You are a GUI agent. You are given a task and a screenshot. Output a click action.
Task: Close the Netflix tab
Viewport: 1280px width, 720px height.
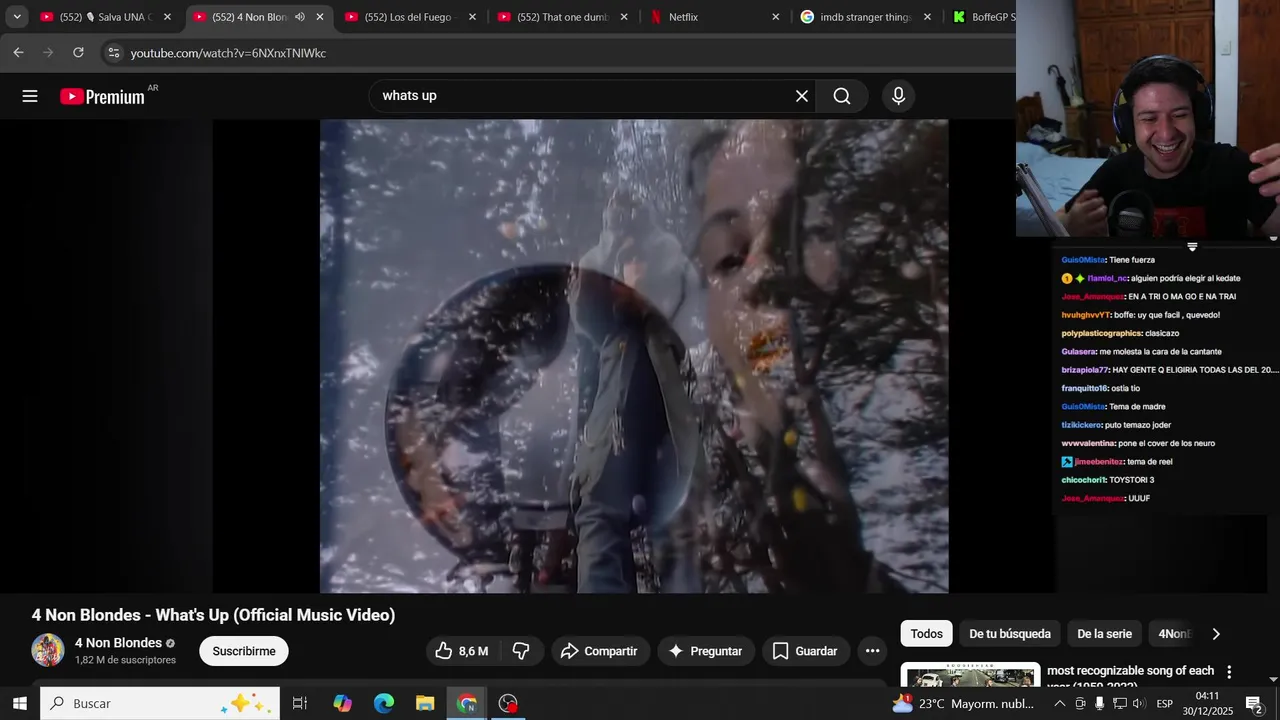pos(776,17)
